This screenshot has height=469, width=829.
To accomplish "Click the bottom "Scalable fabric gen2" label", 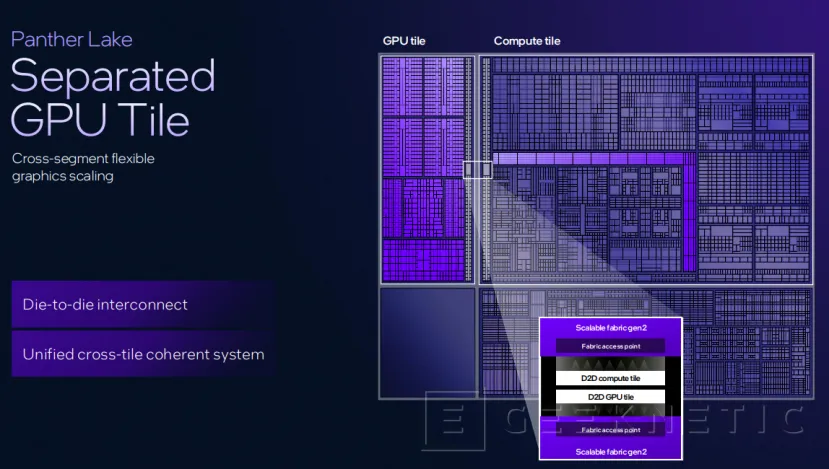I will [610, 452].
